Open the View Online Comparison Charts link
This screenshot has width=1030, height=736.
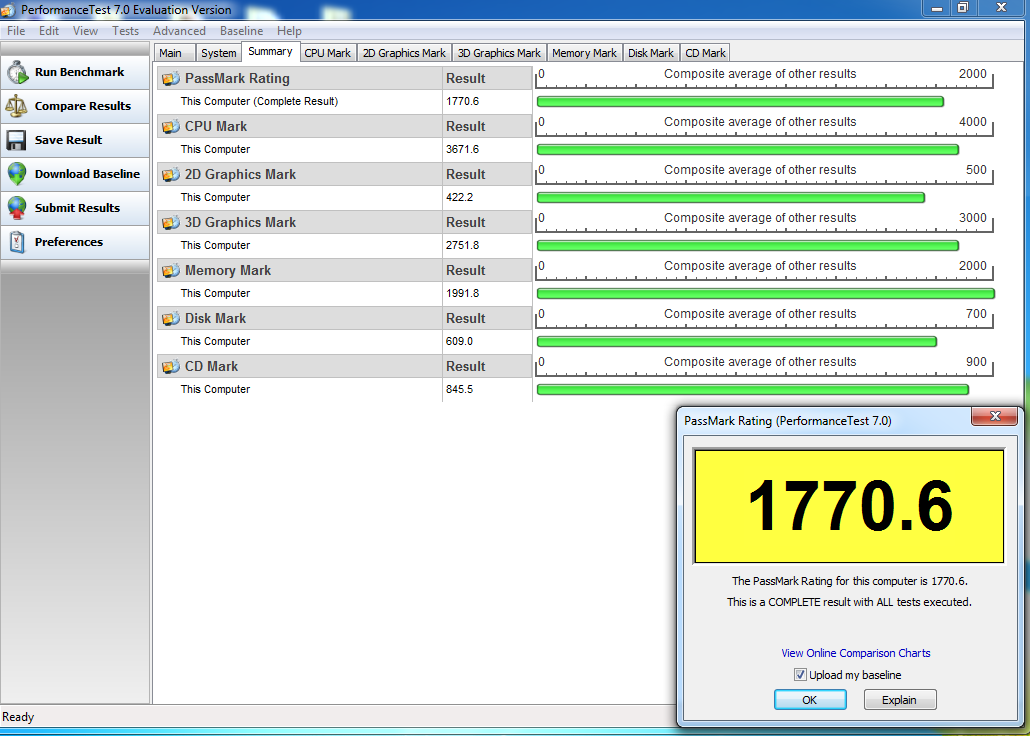[855, 653]
